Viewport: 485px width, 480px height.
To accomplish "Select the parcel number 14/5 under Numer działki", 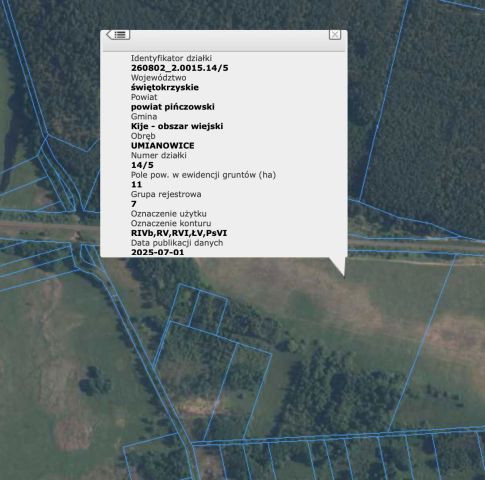I will [x=142, y=165].
